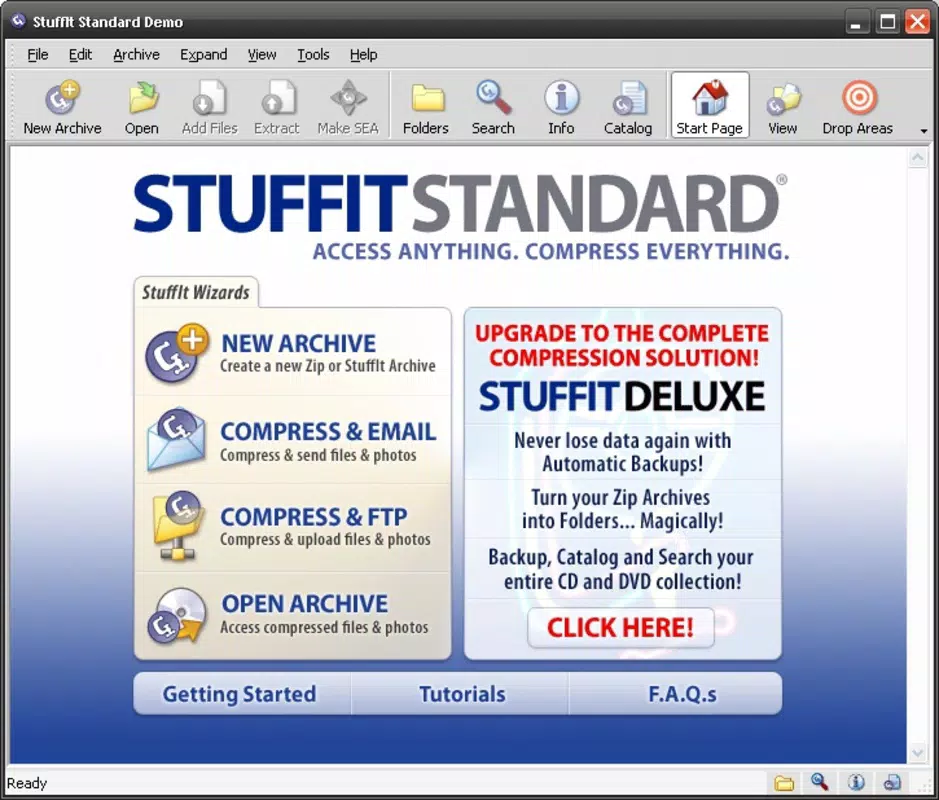This screenshot has width=939, height=800.
Task: Minimize the StuffIt Standard Demo window
Action: [x=856, y=22]
